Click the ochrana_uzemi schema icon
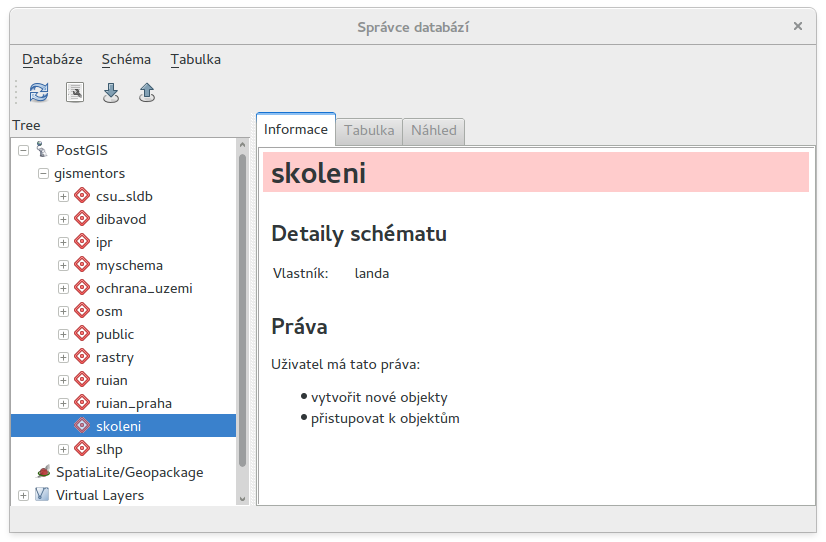 (x=82, y=288)
